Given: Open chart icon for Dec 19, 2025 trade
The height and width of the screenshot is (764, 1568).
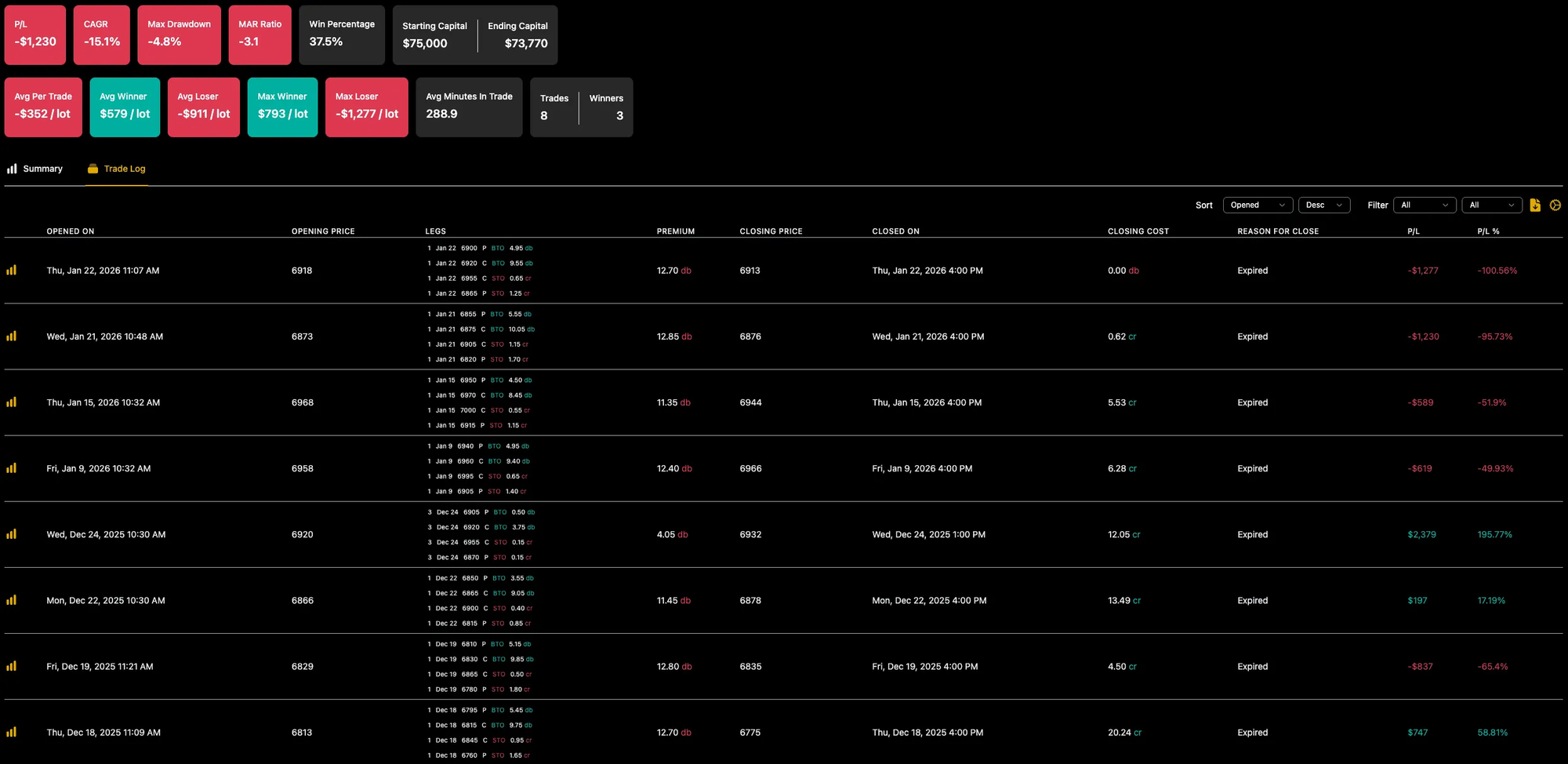Looking at the screenshot, I should (12, 665).
